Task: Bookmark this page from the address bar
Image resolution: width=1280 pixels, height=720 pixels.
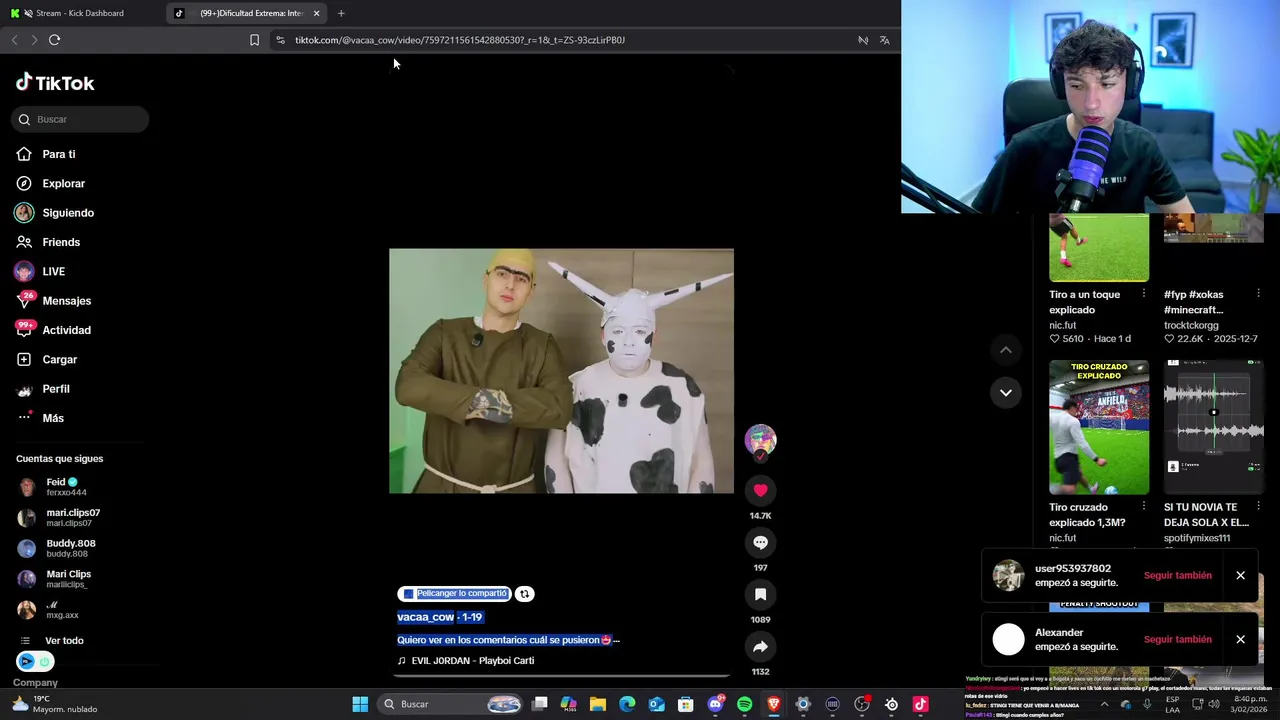Action: click(x=254, y=40)
